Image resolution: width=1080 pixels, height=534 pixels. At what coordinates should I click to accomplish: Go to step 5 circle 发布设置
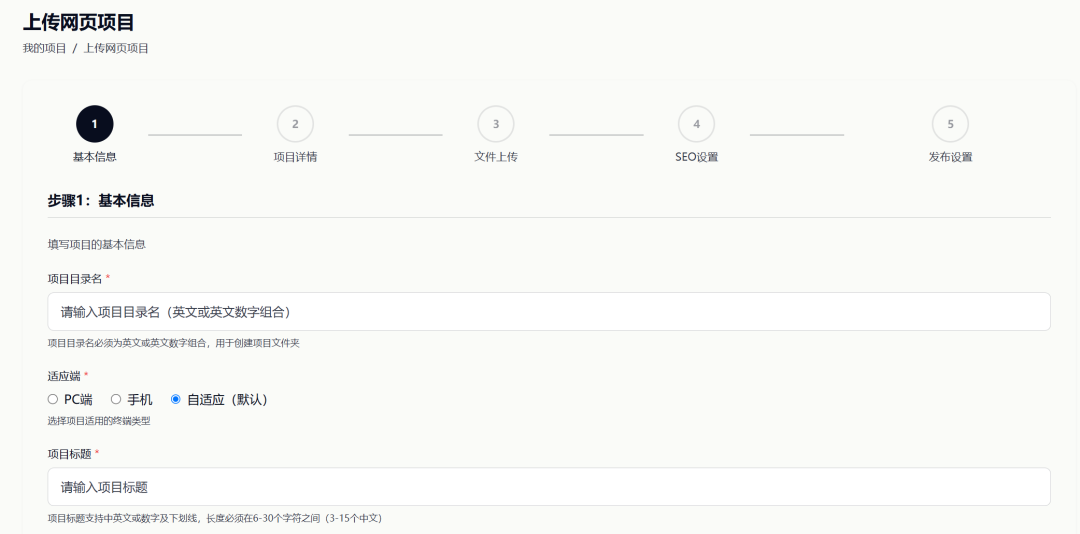(950, 124)
